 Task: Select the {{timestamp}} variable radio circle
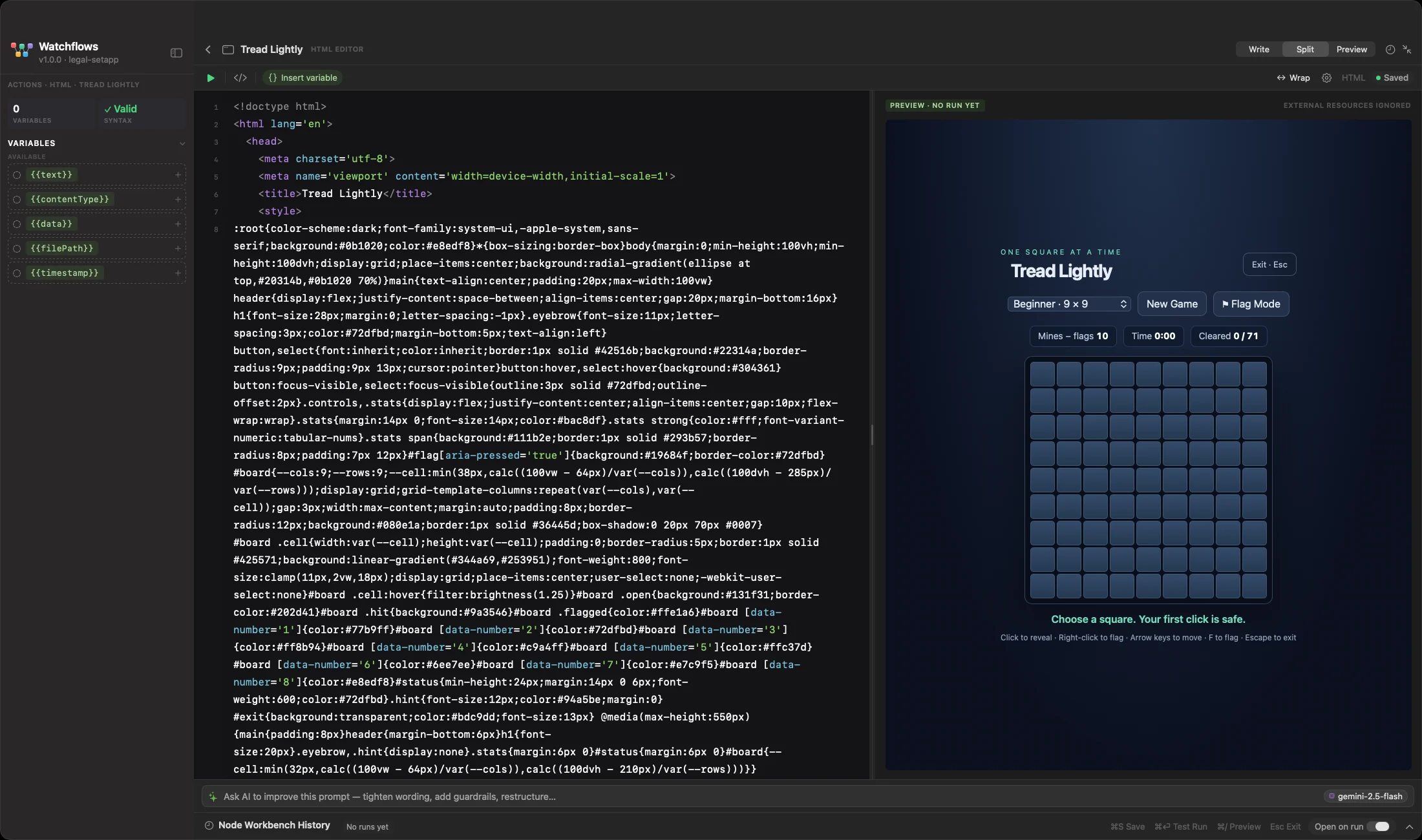[17, 273]
